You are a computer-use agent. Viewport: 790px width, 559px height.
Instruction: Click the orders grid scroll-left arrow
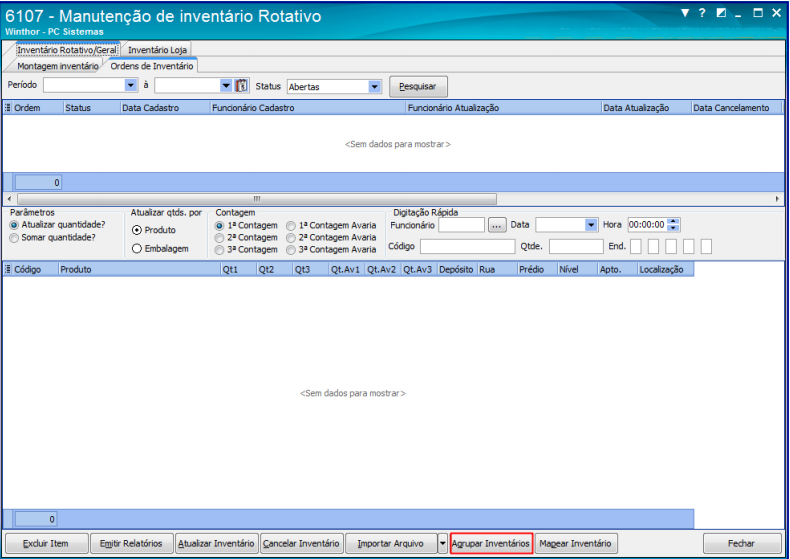pyautogui.click(x=9, y=199)
